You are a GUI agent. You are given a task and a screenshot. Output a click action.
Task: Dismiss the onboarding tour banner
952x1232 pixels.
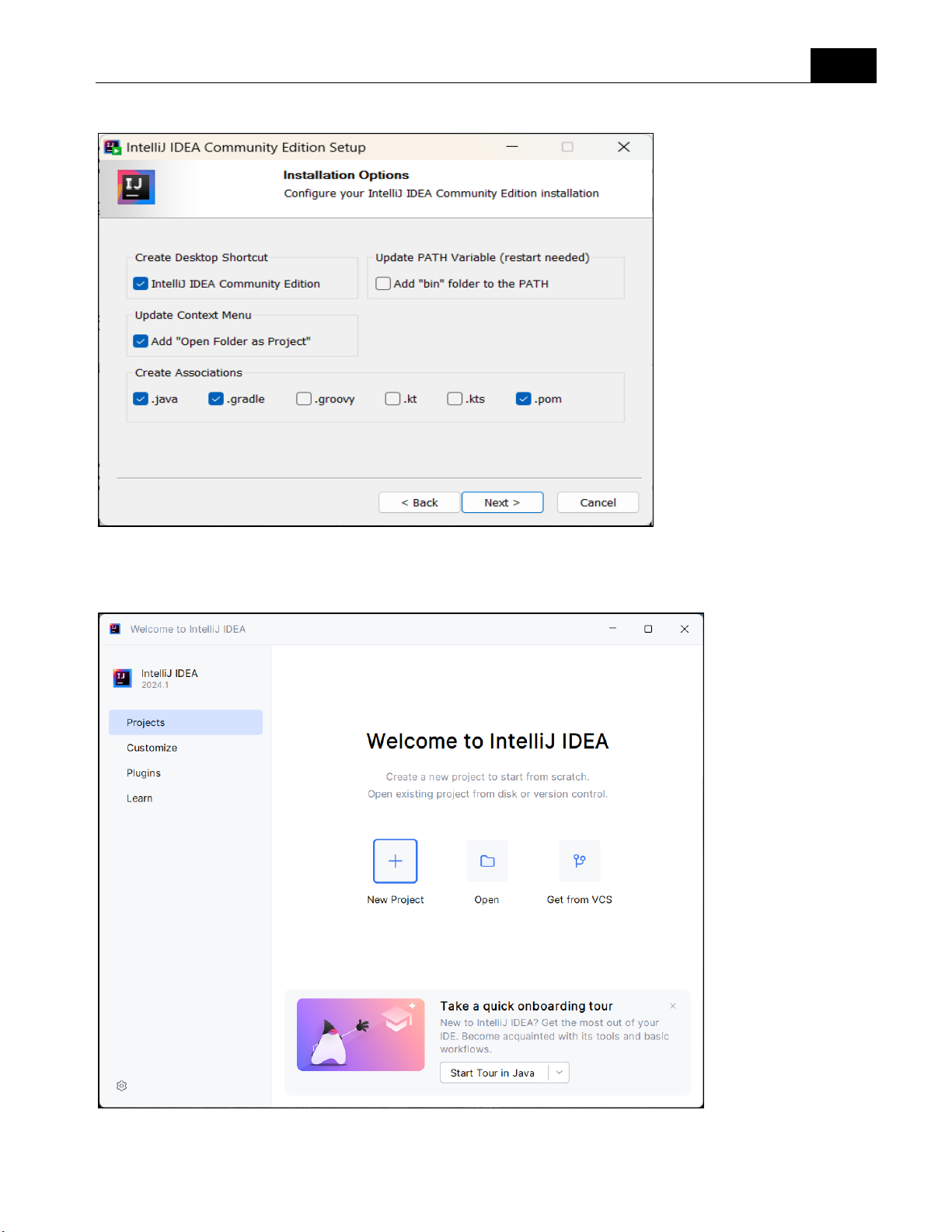[673, 1006]
